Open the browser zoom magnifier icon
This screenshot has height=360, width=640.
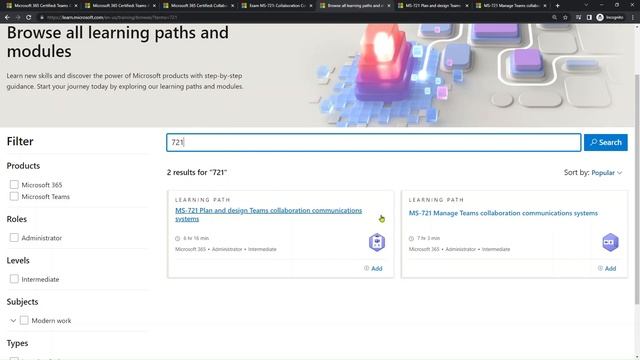coord(554,18)
